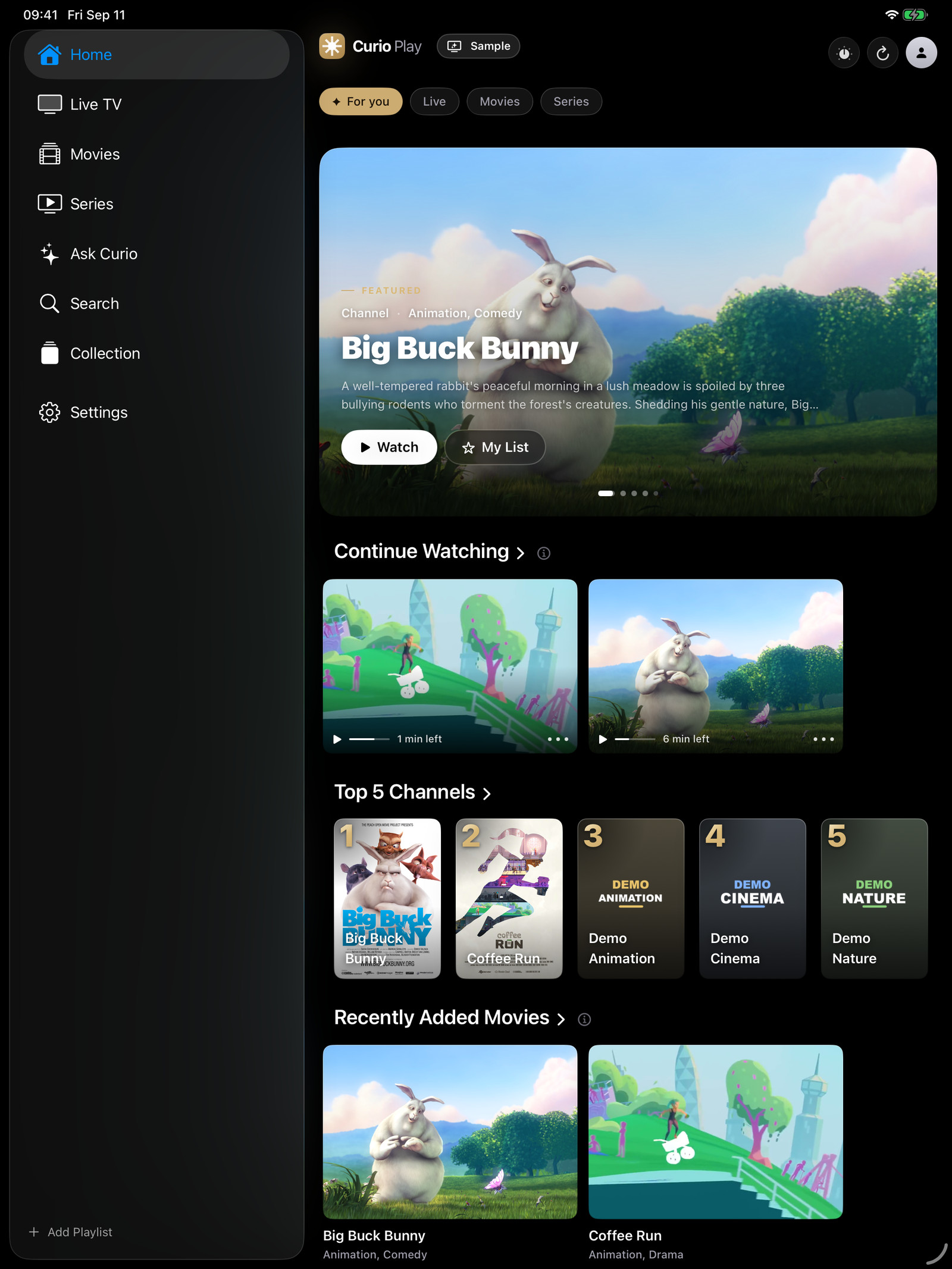Expand the Continue Watching section chevron

521,553
